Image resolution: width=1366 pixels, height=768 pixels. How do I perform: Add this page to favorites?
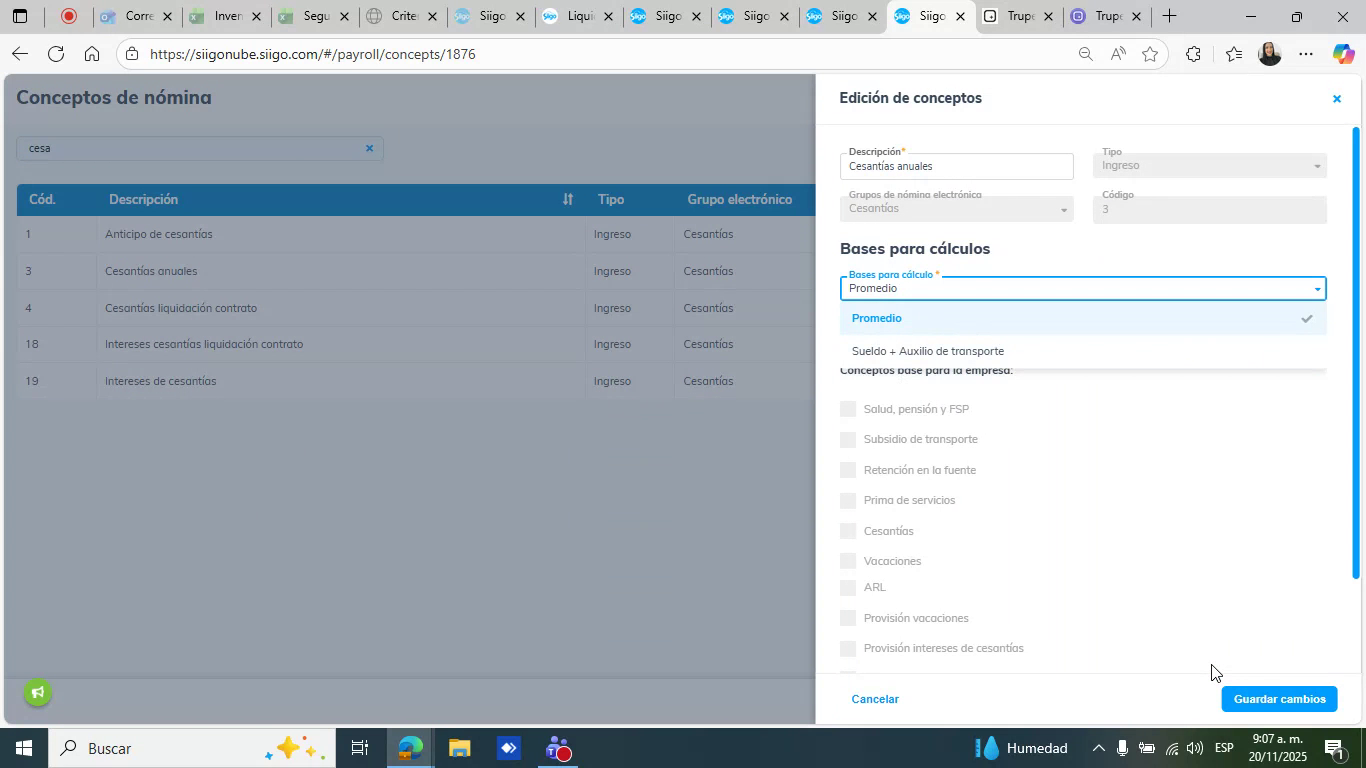click(1150, 55)
